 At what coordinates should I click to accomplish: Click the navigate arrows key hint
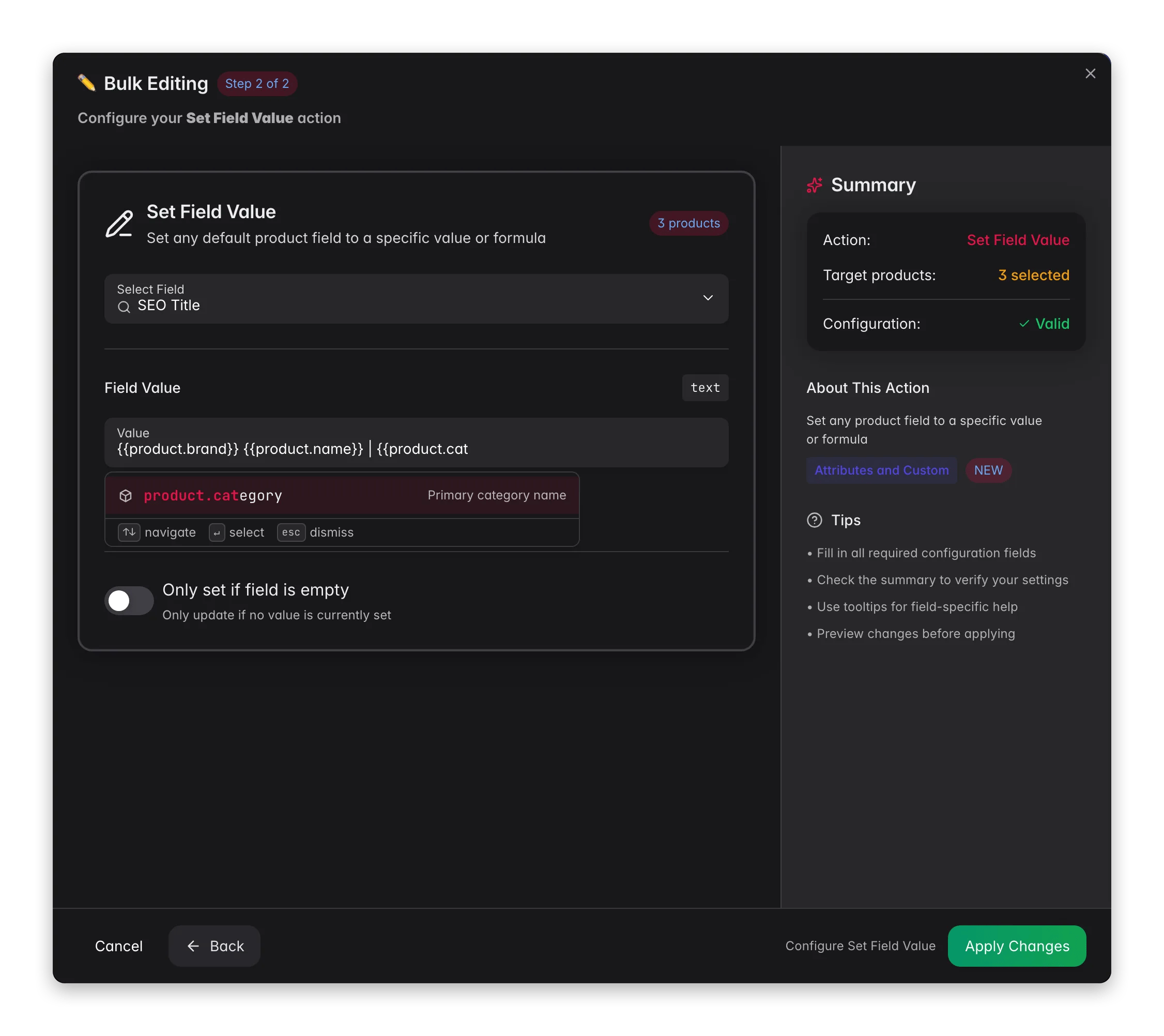coord(129,532)
